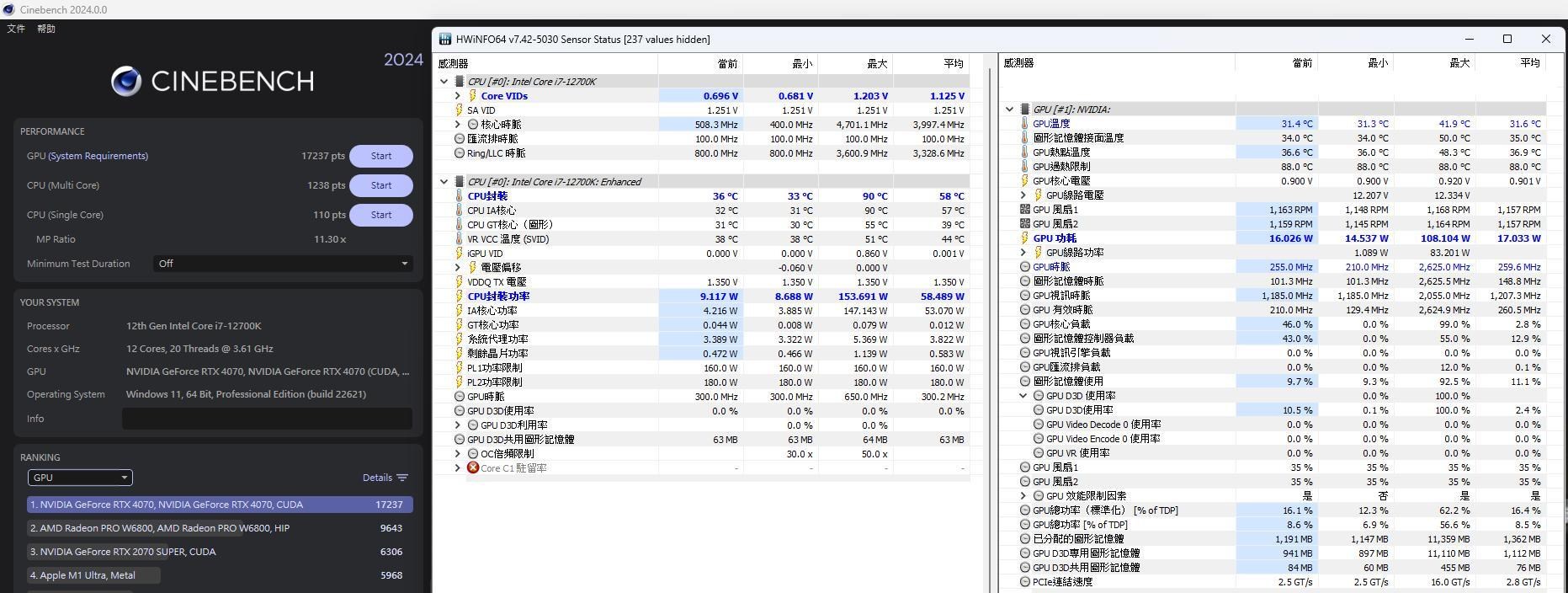Start the CPU Multi Core test

pyautogui.click(x=381, y=185)
